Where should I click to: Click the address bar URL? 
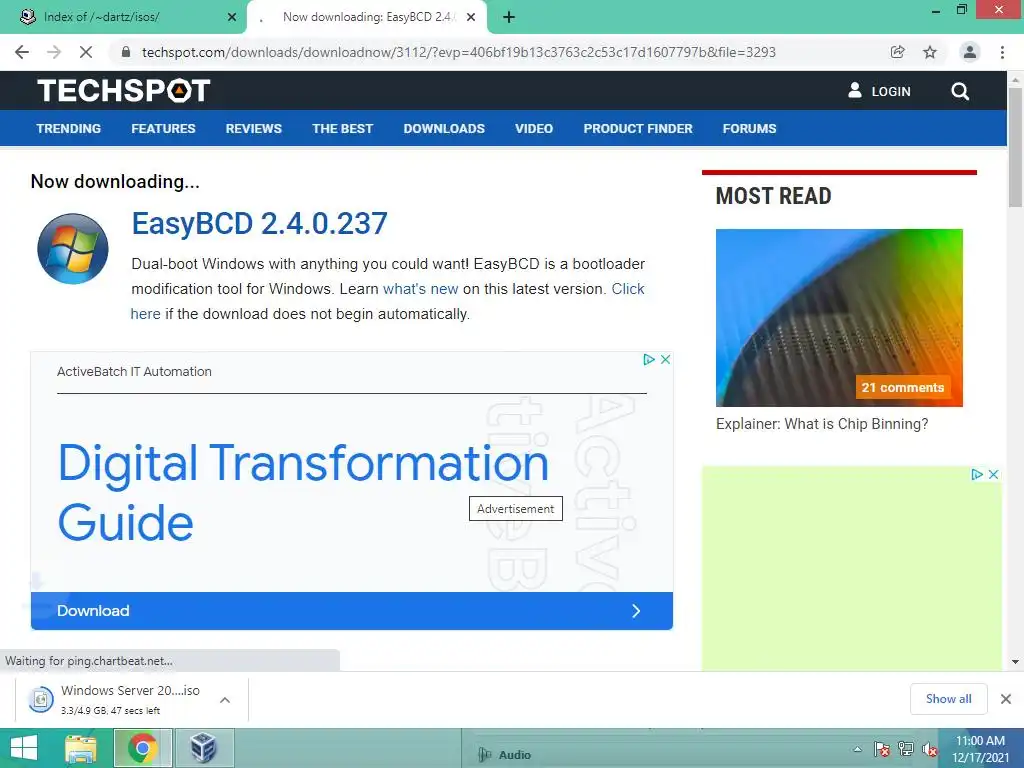pos(458,52)
